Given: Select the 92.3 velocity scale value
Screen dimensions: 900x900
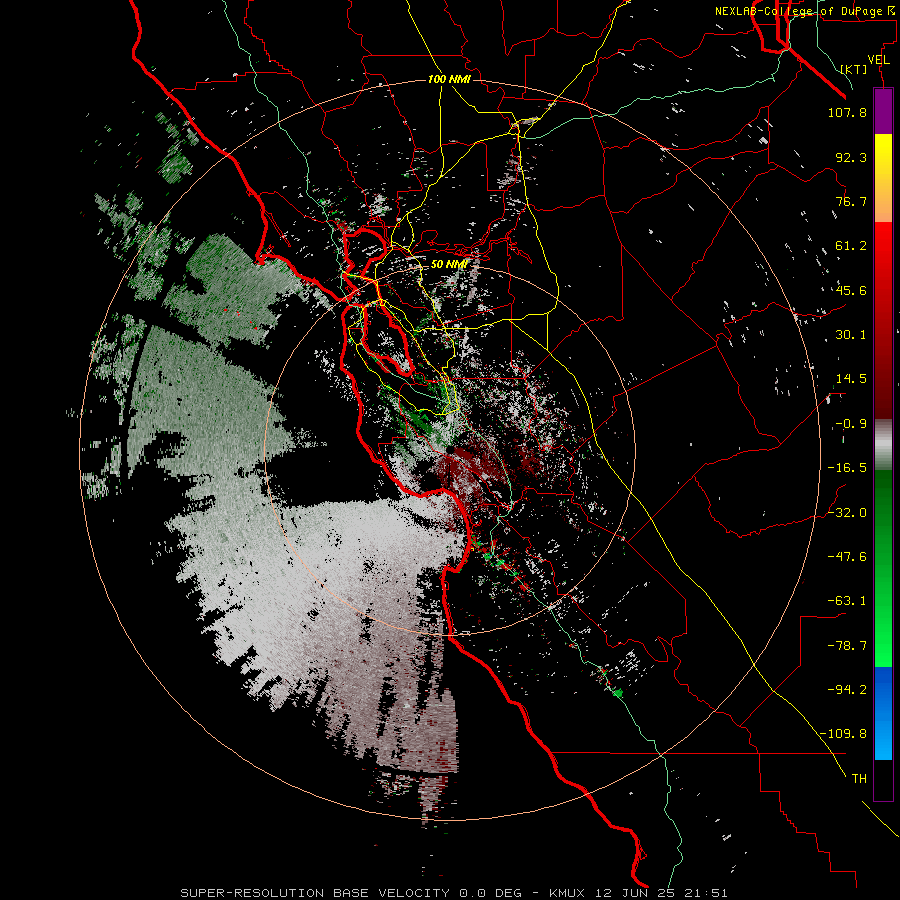Looking at the screenshot, I should click(x=851, y=157).
